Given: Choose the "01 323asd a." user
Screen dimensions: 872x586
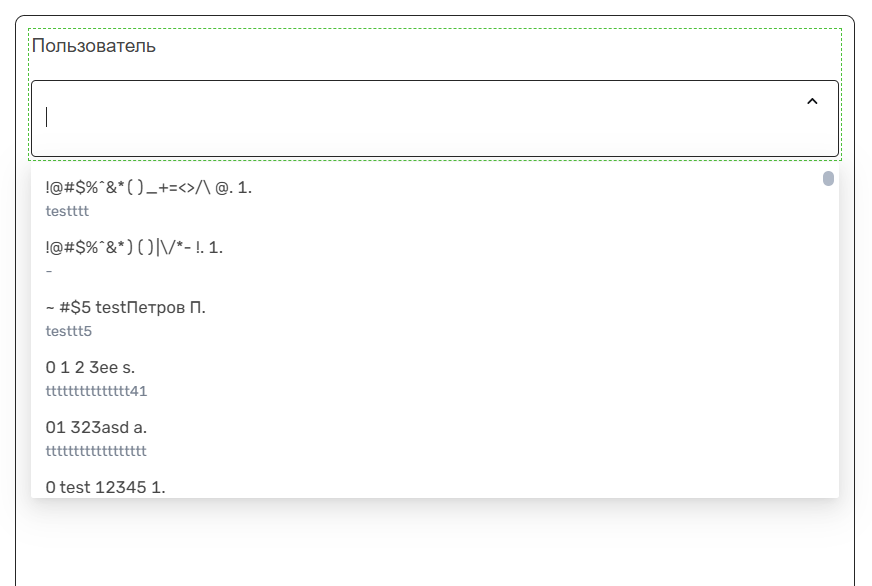Looking at the screenshot, I should tap(96, 427).
